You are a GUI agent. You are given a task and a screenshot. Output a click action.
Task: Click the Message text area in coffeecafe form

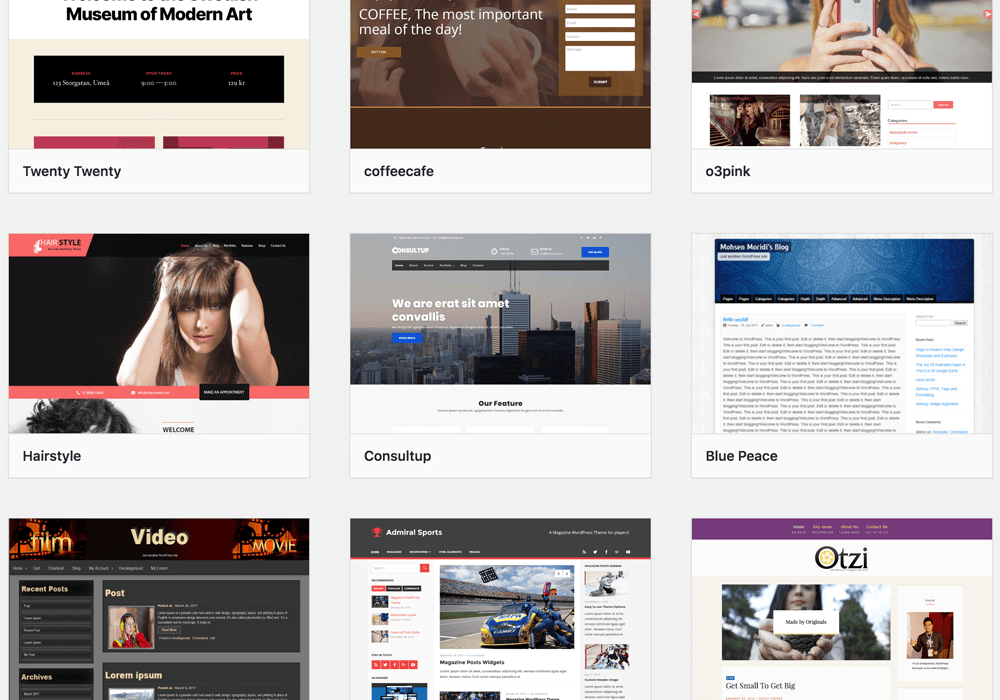[x=600, y=58]
